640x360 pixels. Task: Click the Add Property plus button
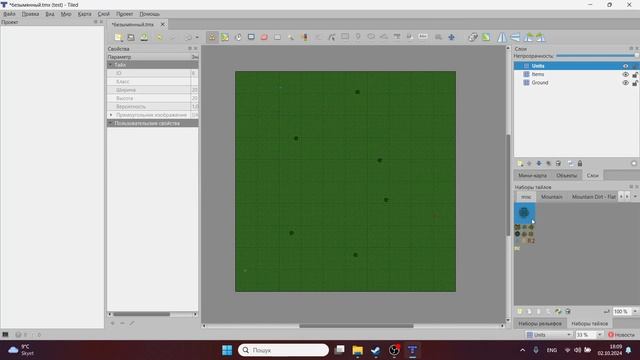[x=113, y=323]
